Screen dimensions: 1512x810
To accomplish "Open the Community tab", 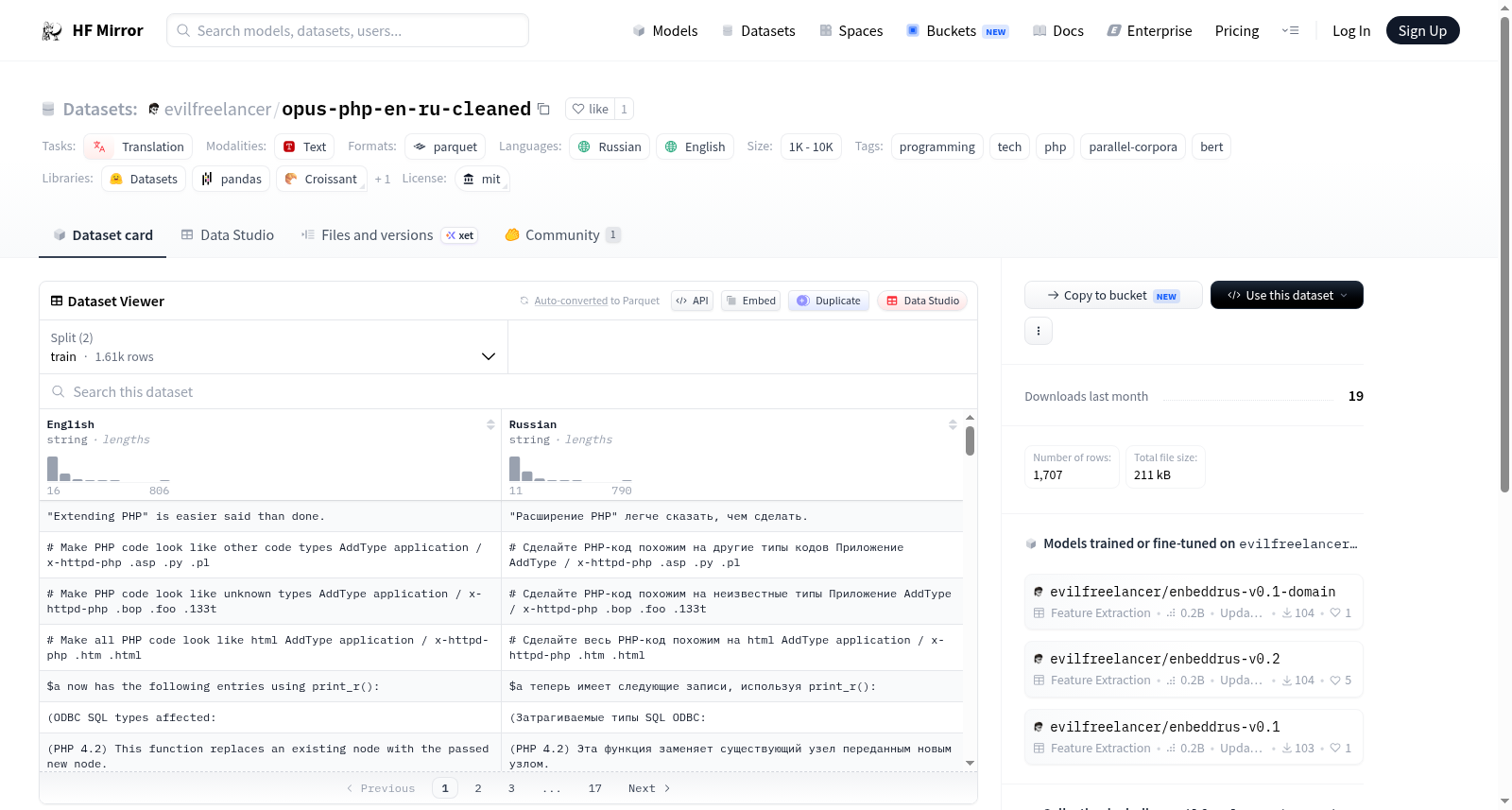I will click(x=562, y=235).
